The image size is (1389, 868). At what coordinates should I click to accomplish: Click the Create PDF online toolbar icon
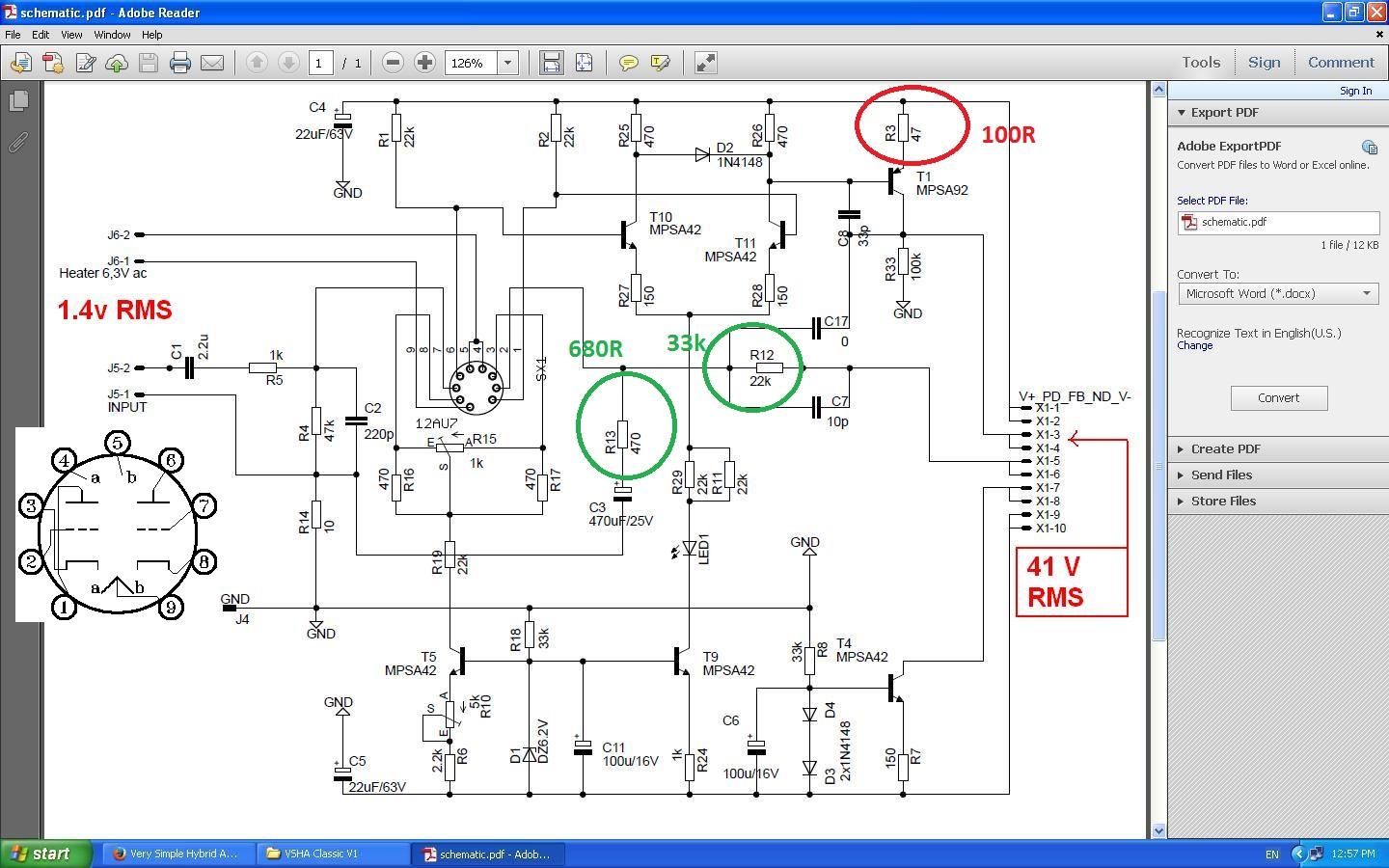(53, 63)
